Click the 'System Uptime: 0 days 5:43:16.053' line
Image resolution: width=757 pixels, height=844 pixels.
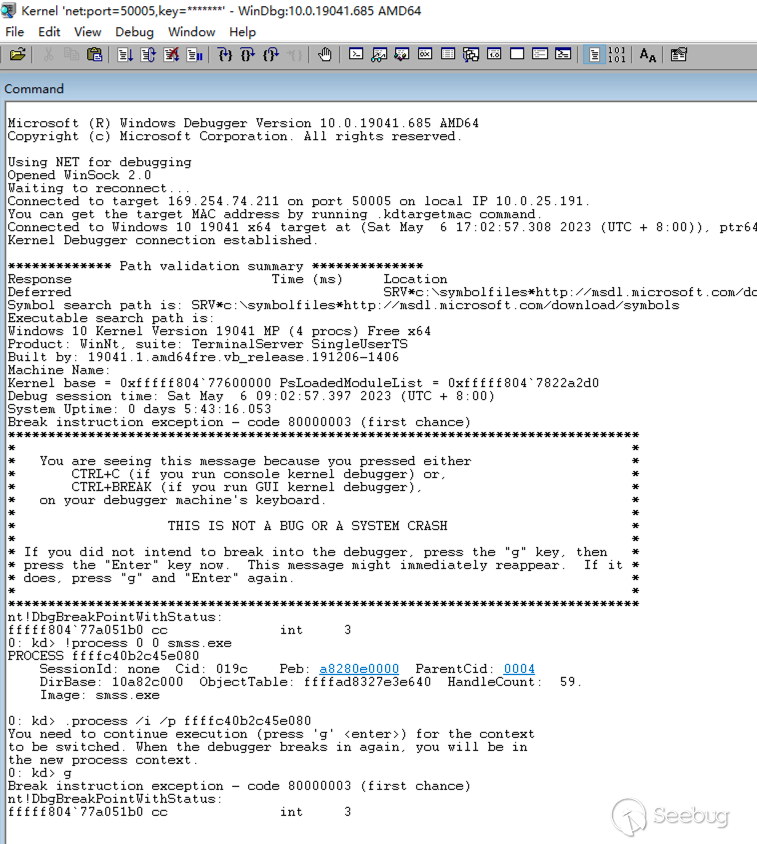point(139,409)
